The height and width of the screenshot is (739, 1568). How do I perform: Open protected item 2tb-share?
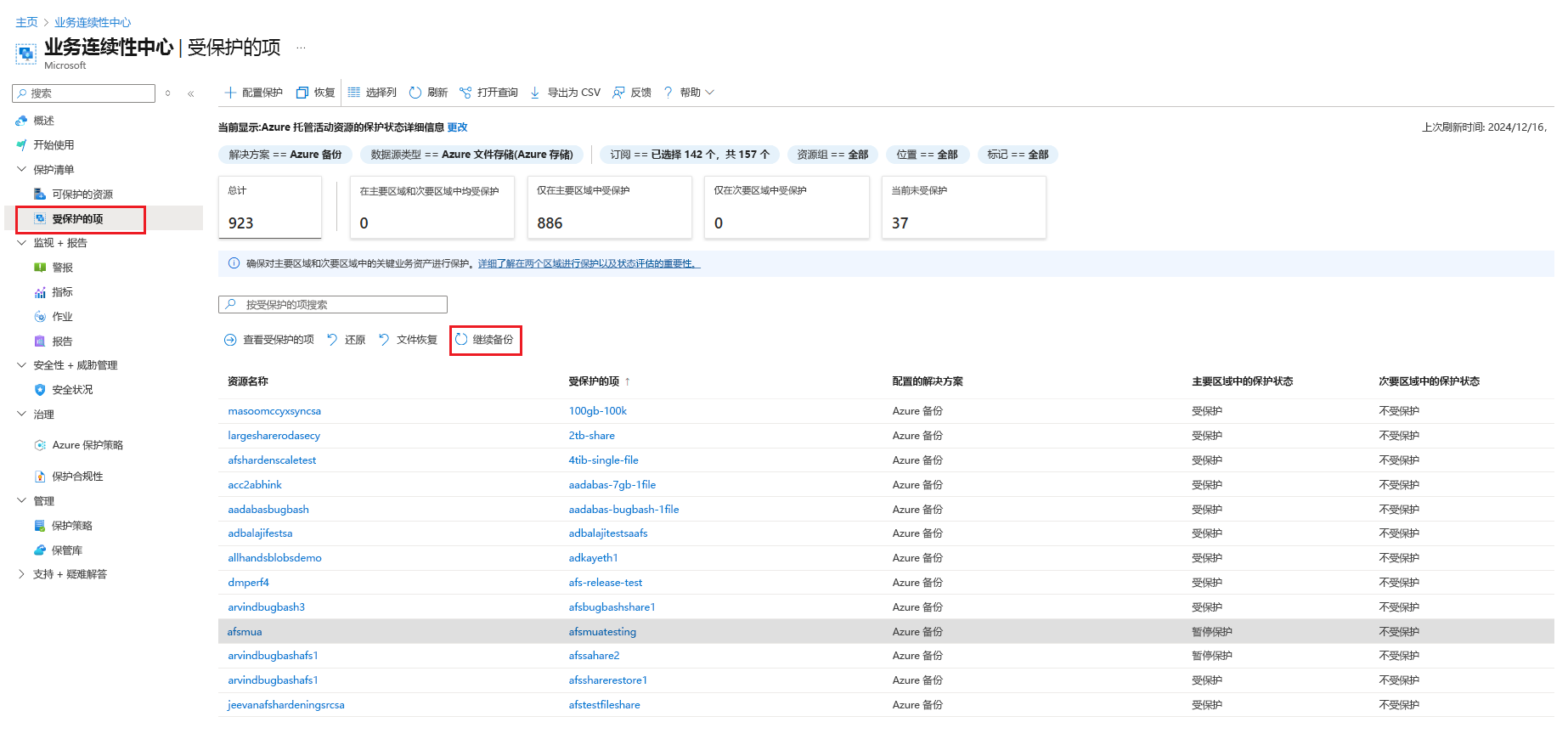click(x=591, y=436)
